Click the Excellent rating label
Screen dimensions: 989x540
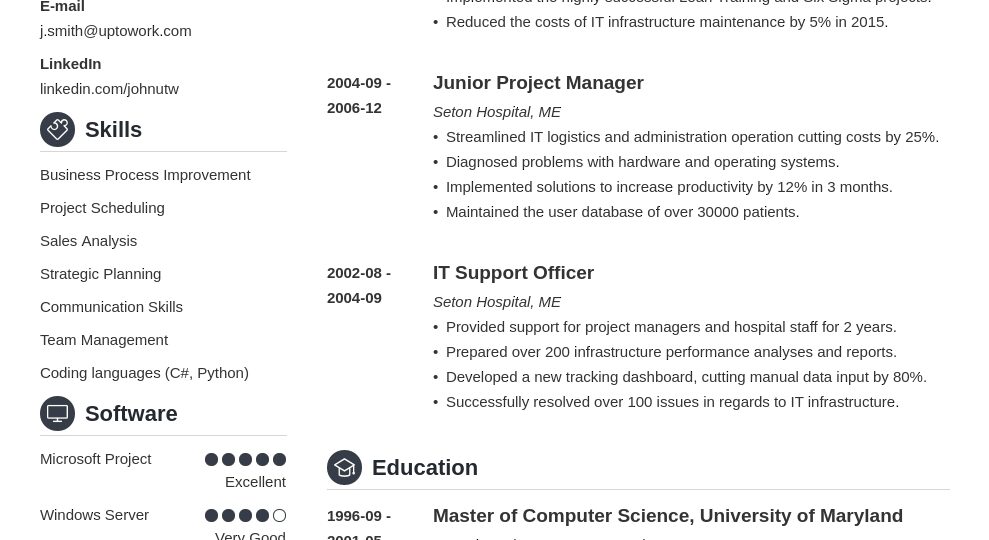(255, 482)
